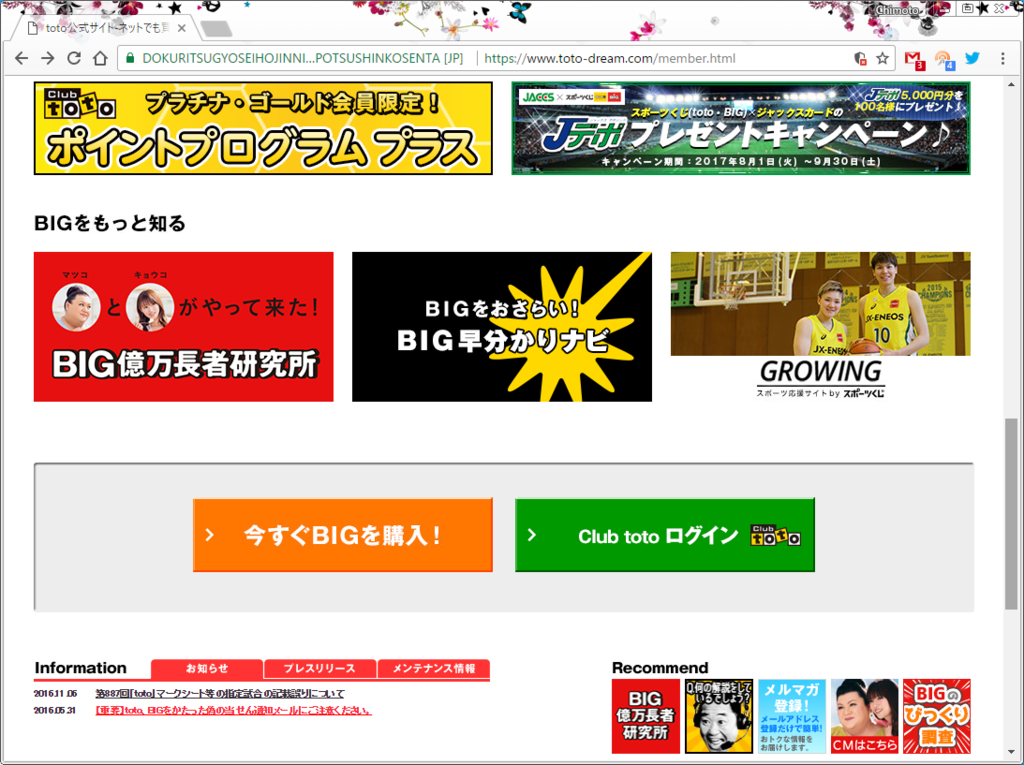1024x765 pixels.
Task: Reload the page with the refresh icon
Action: point(74,58)
